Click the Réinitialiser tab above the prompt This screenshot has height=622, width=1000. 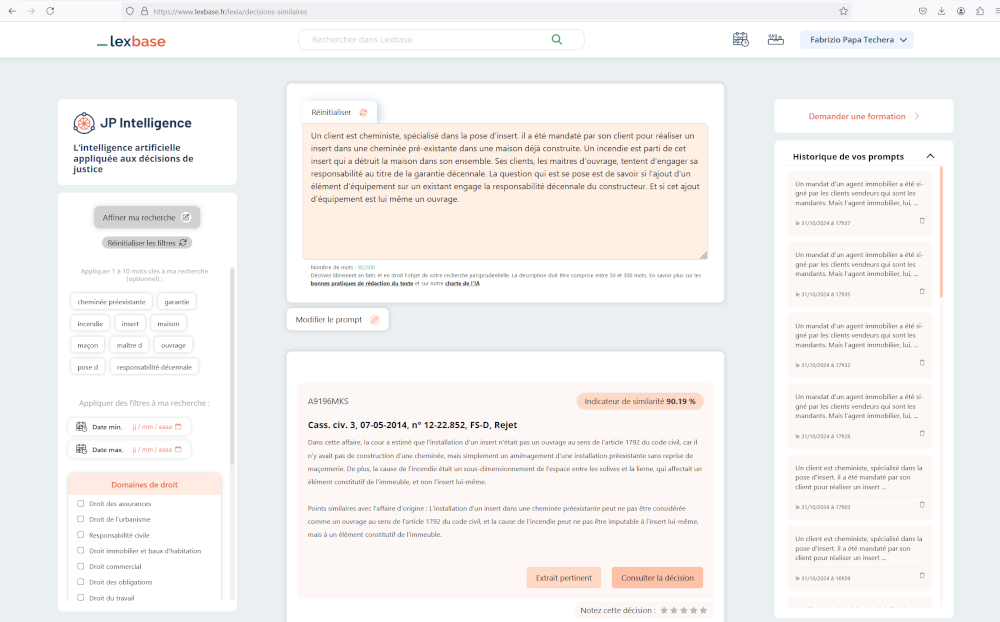(339, 112)
